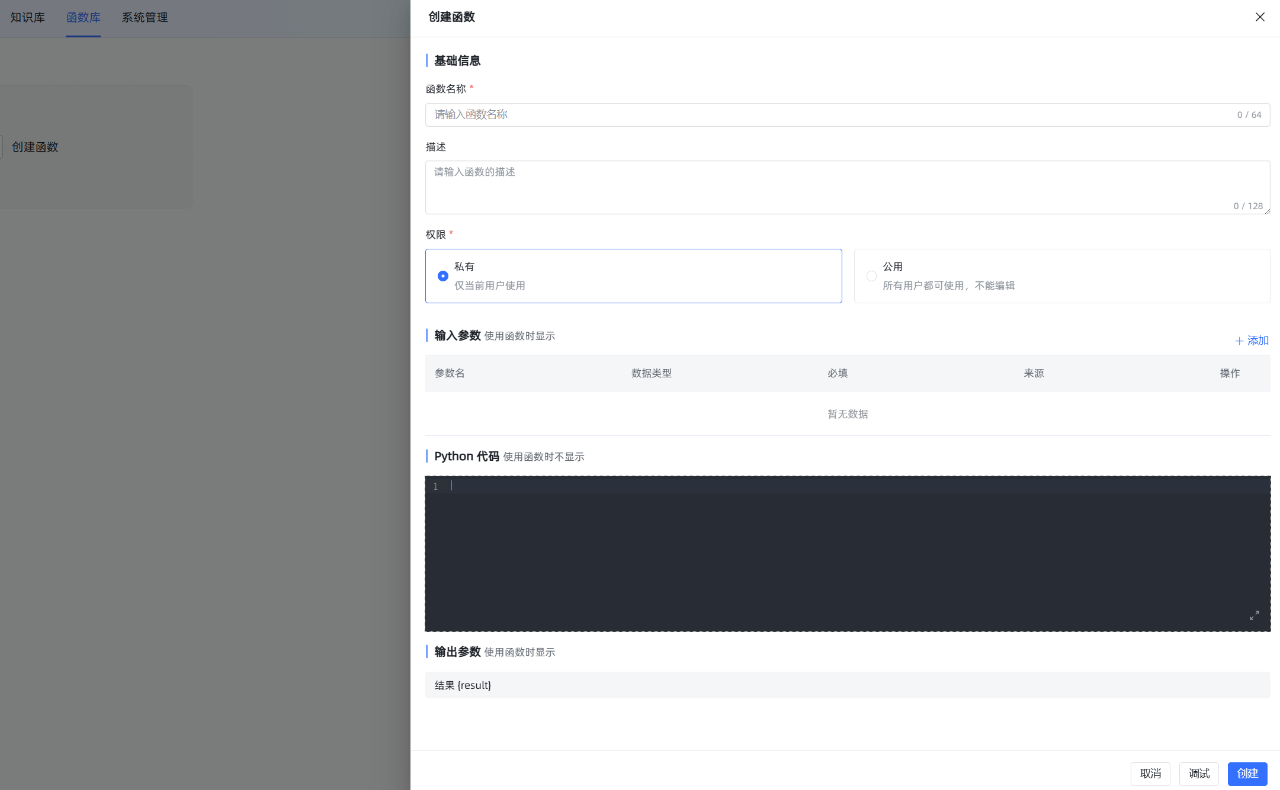Click the 参数名 column header
This screenshot has height=790, width=1280.
(x=449, y=373)
